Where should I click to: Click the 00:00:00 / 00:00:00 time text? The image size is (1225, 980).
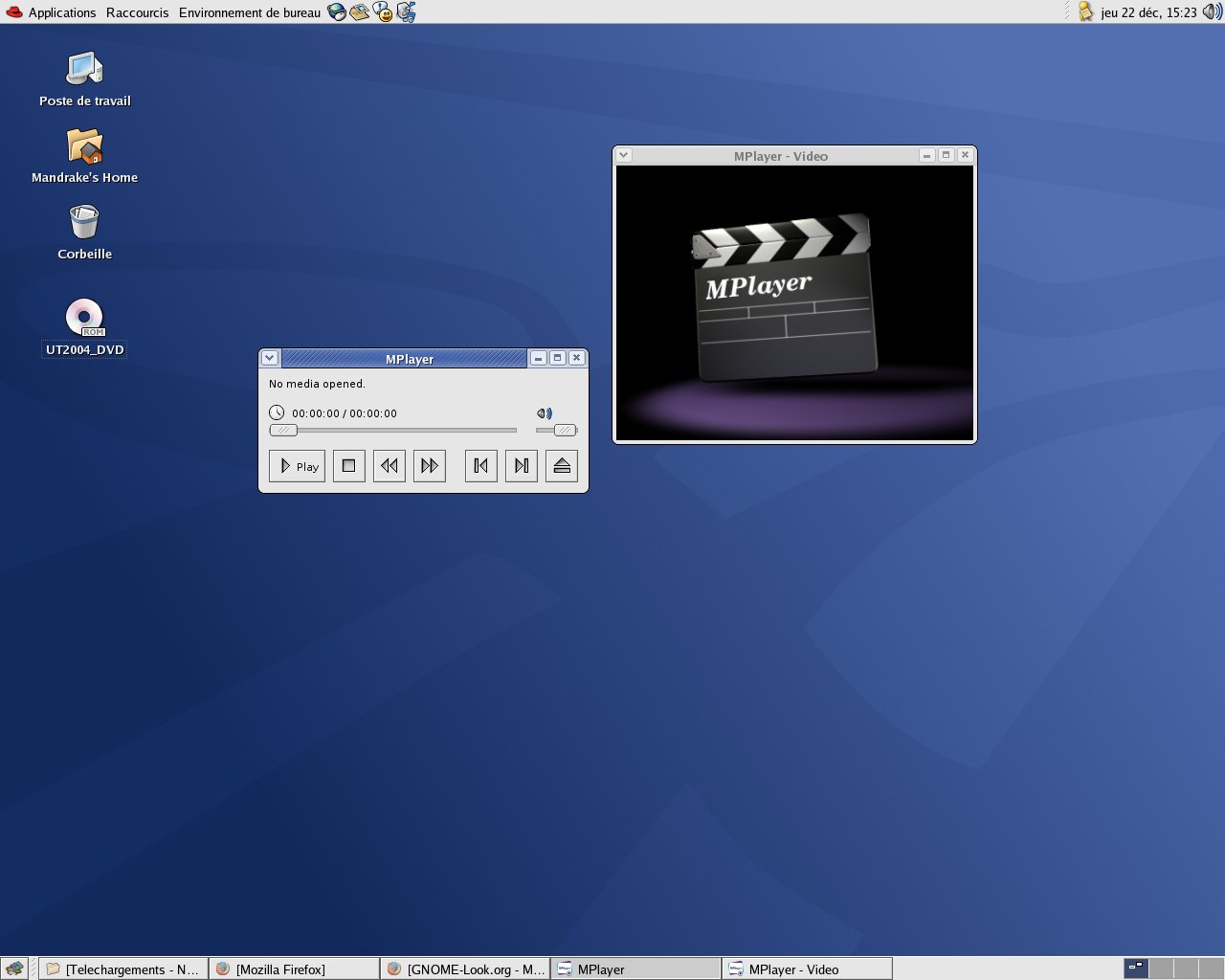(345, 413)
